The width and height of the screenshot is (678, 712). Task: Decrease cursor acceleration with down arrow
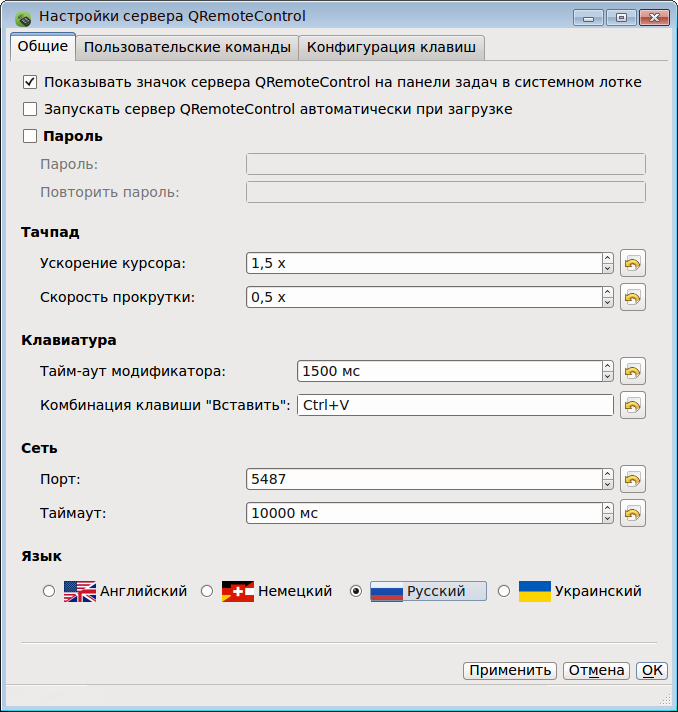click(x=608, y=268)
